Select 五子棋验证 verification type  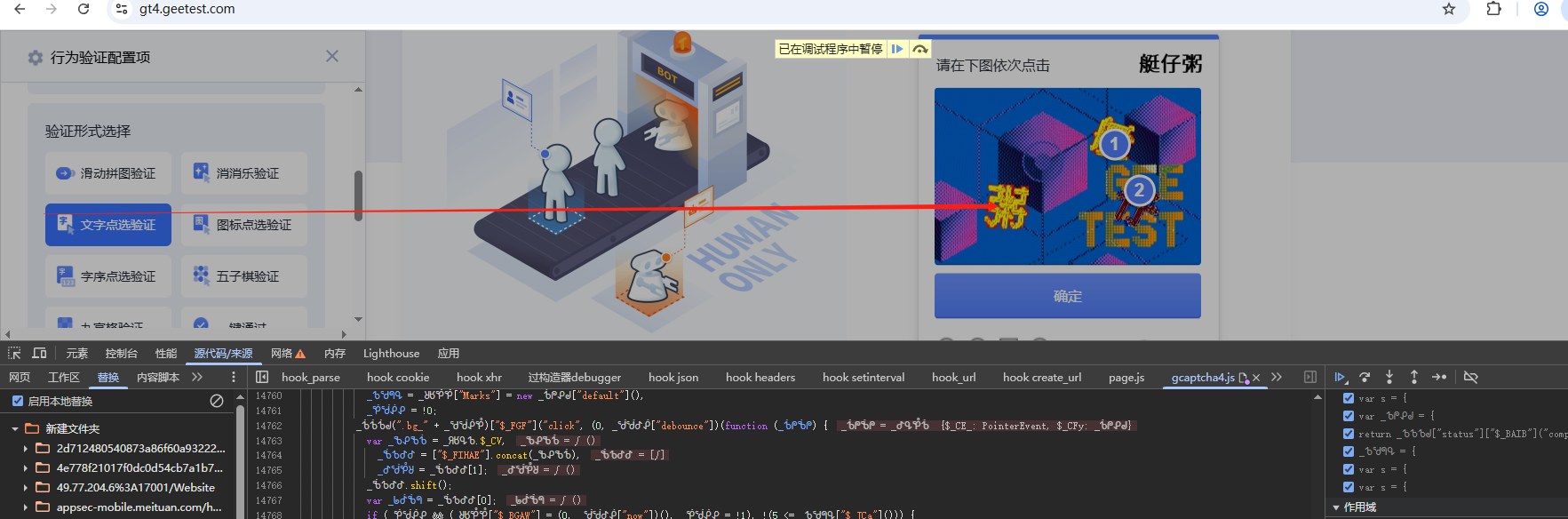click(x=244, y=276)
